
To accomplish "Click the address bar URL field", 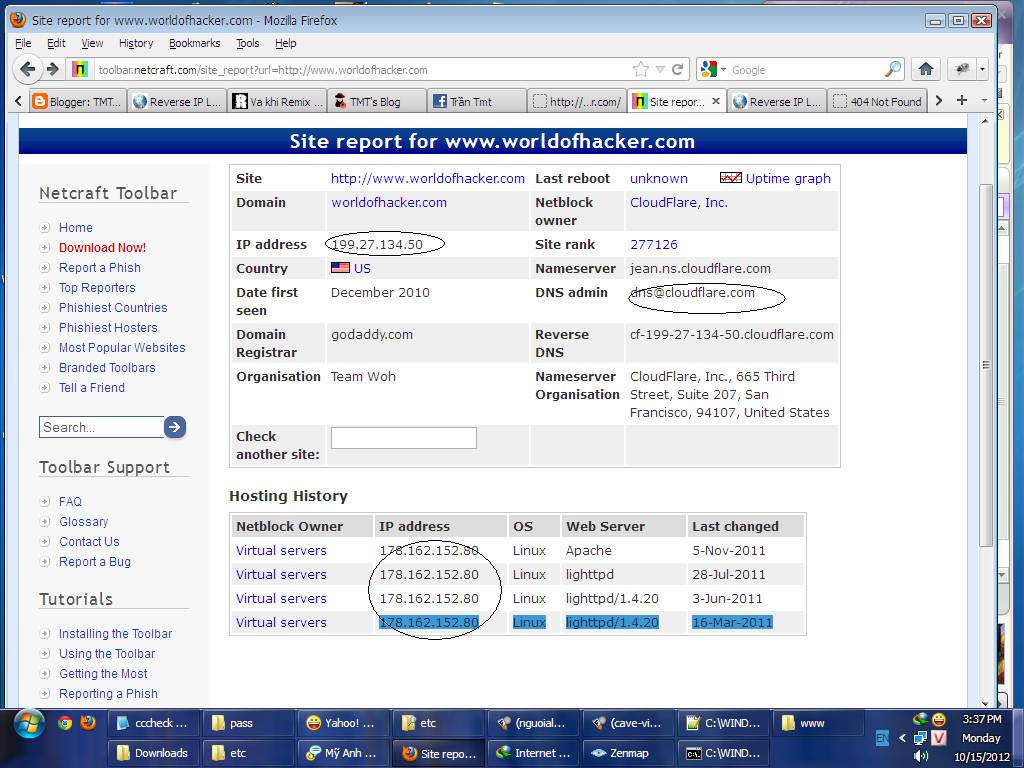I will [362, 70].
